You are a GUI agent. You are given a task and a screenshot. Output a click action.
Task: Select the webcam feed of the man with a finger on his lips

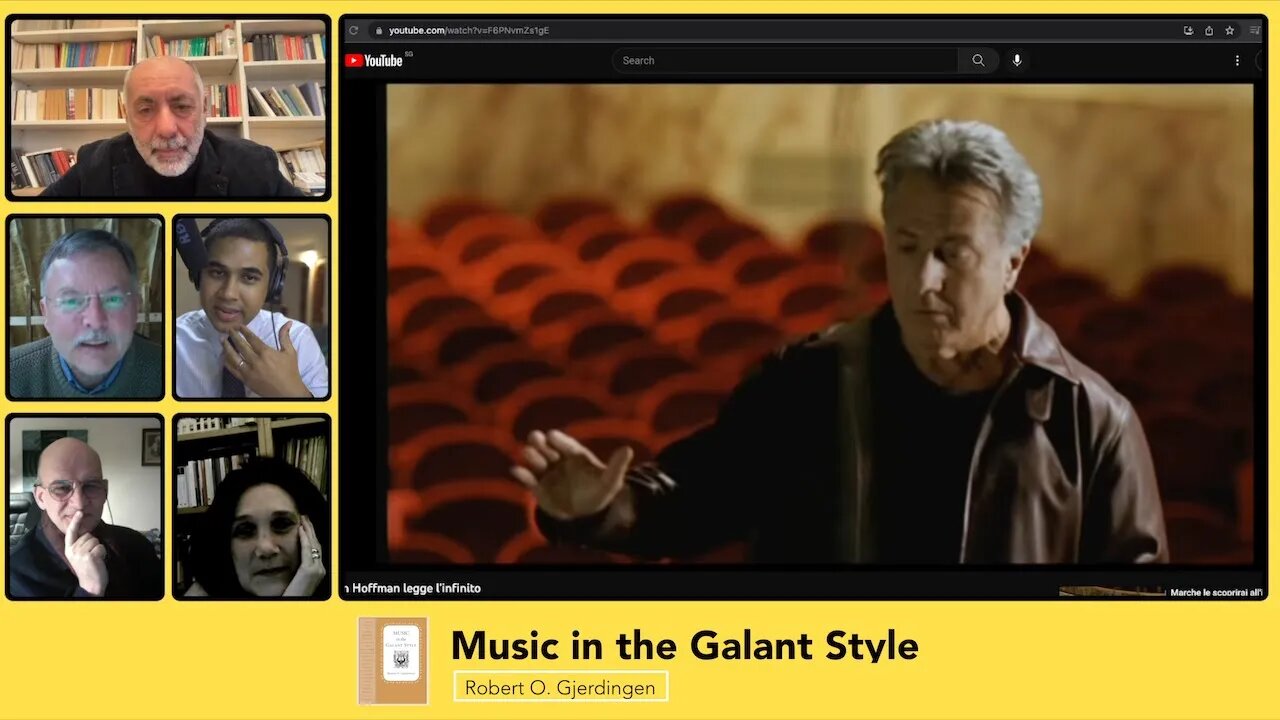tap(85, 507)
